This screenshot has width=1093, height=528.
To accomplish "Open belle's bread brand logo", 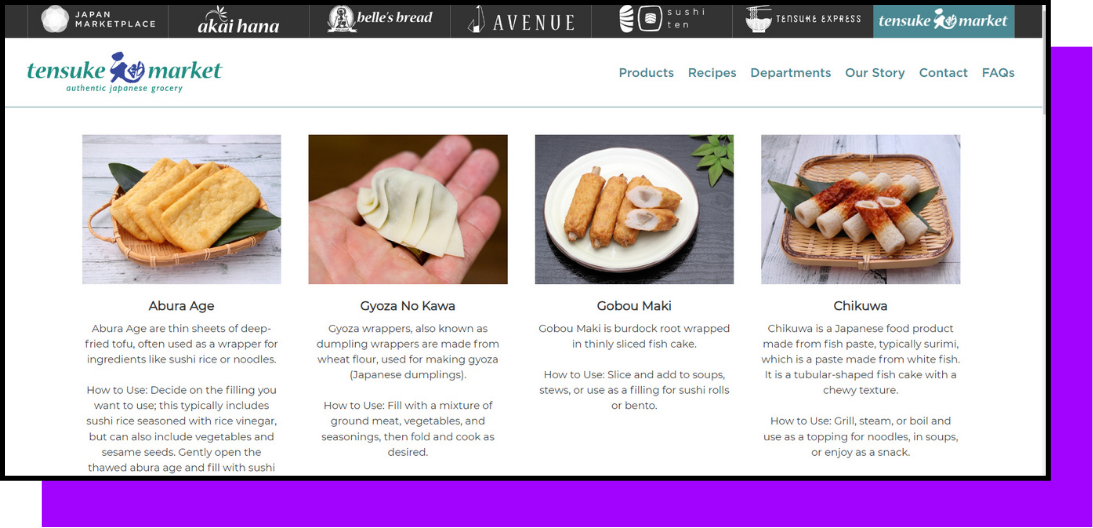I will [x=380, y=20].
